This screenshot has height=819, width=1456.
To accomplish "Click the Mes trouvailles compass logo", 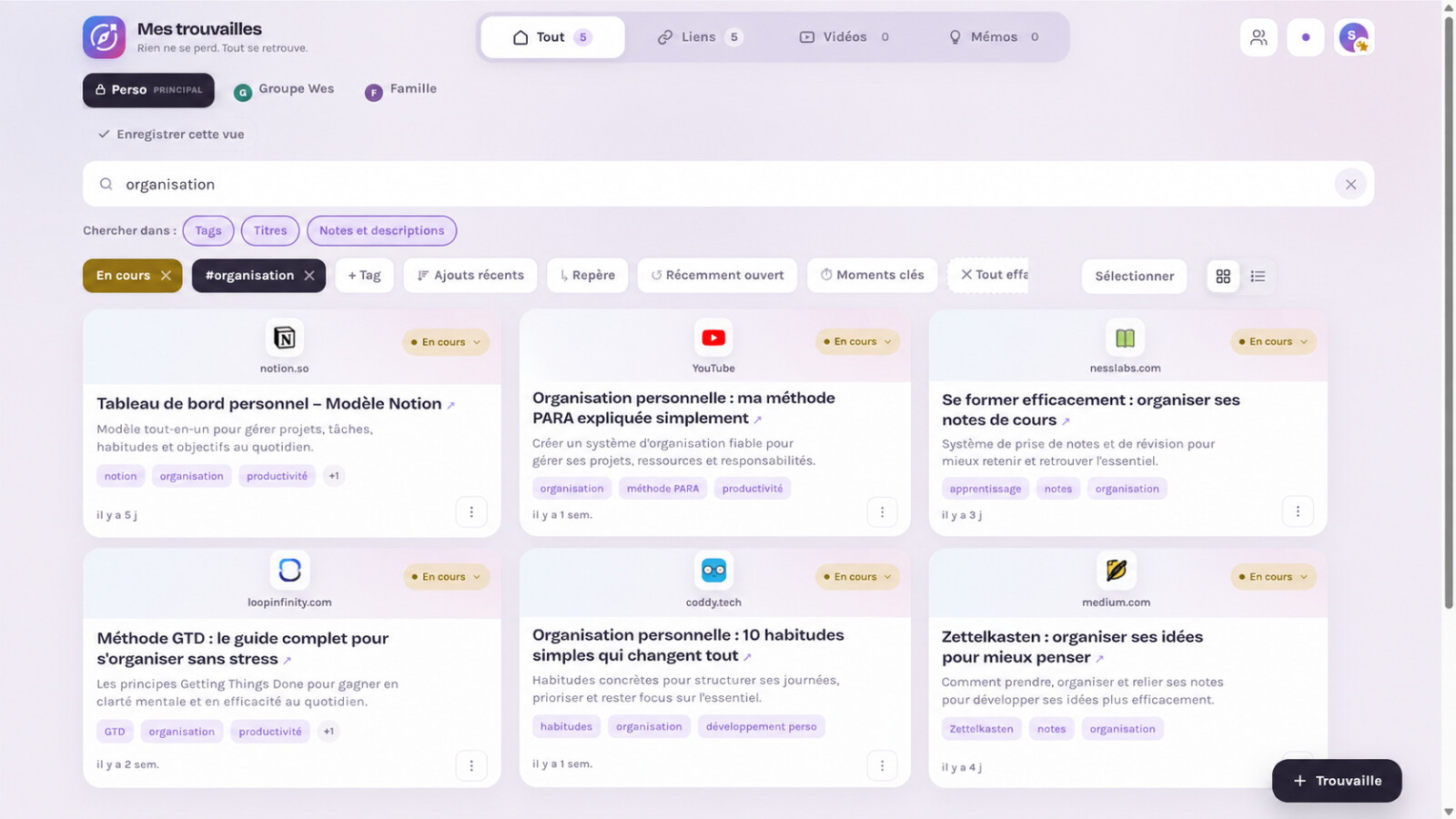I will (104, 37).
